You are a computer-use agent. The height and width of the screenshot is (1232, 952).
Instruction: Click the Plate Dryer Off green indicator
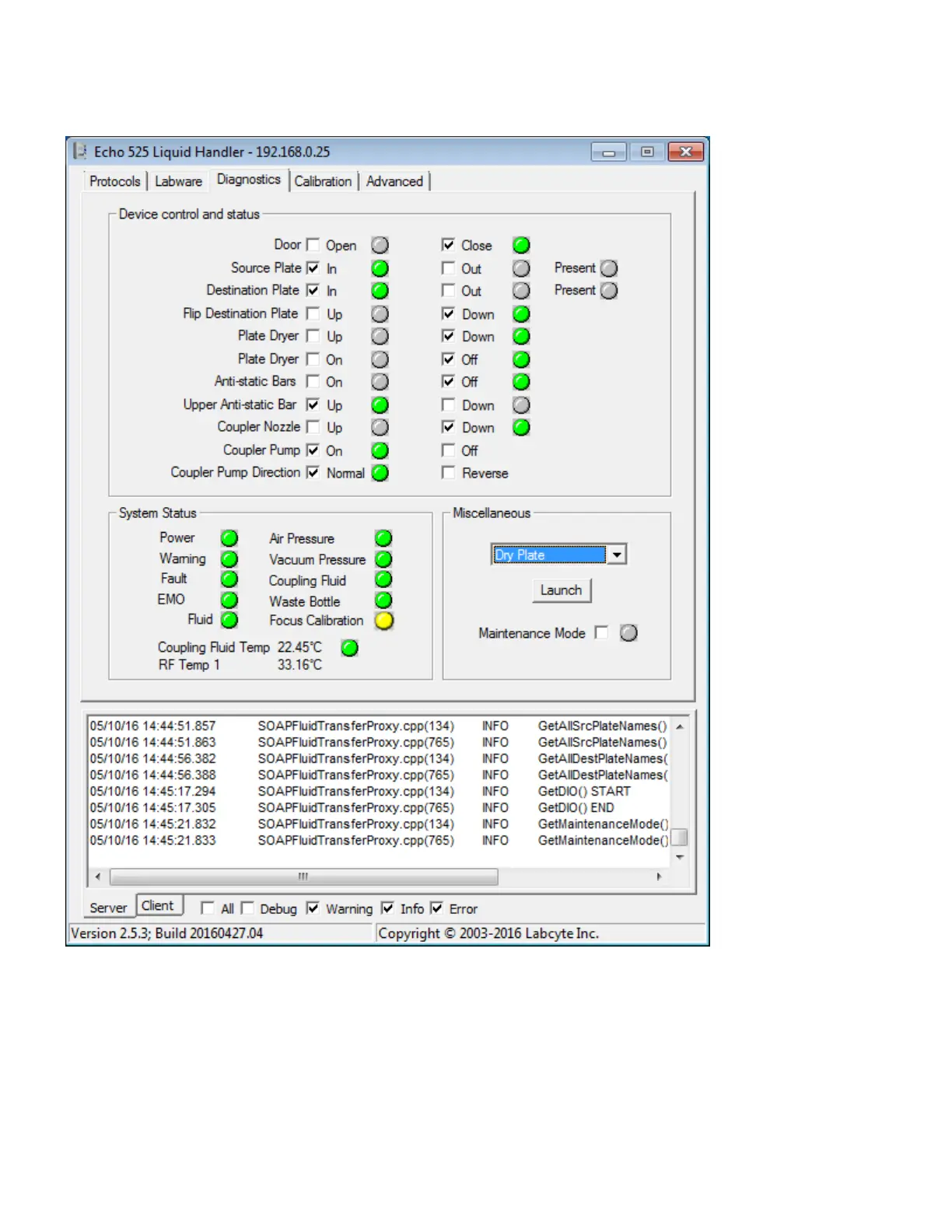tap(521, 359)
